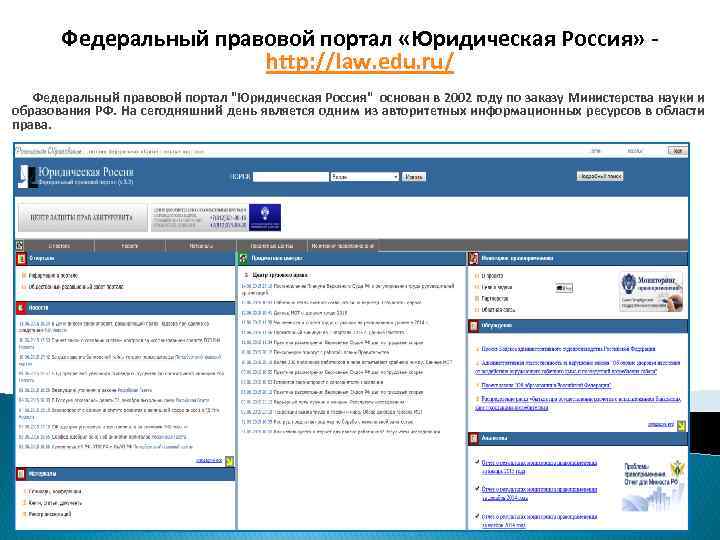Select the Новости navigation tab
Image resolution: width=720 pixels, height=540 pixels.
[130, 246]
